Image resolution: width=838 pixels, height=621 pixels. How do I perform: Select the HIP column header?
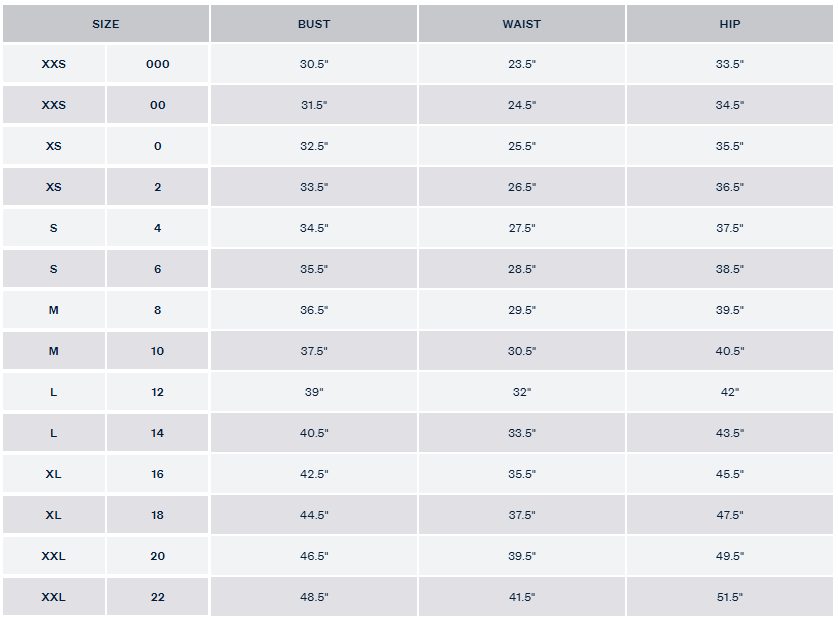pyautogui.click(x=730, y=24)
